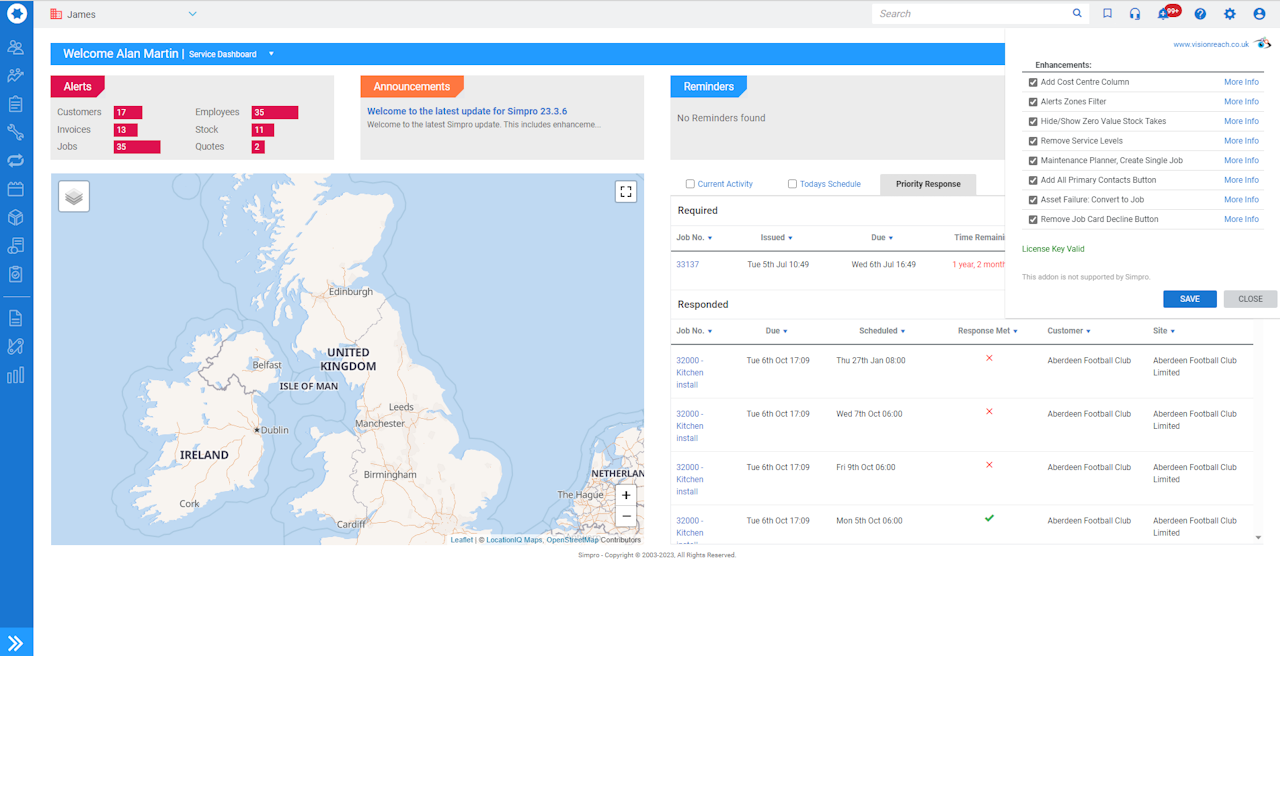Click the jobs list scrollbar down arrow
Image resolution: width=1280 pixels, height=800 pixels.
pyautogui.click(x=1258, y=538)
